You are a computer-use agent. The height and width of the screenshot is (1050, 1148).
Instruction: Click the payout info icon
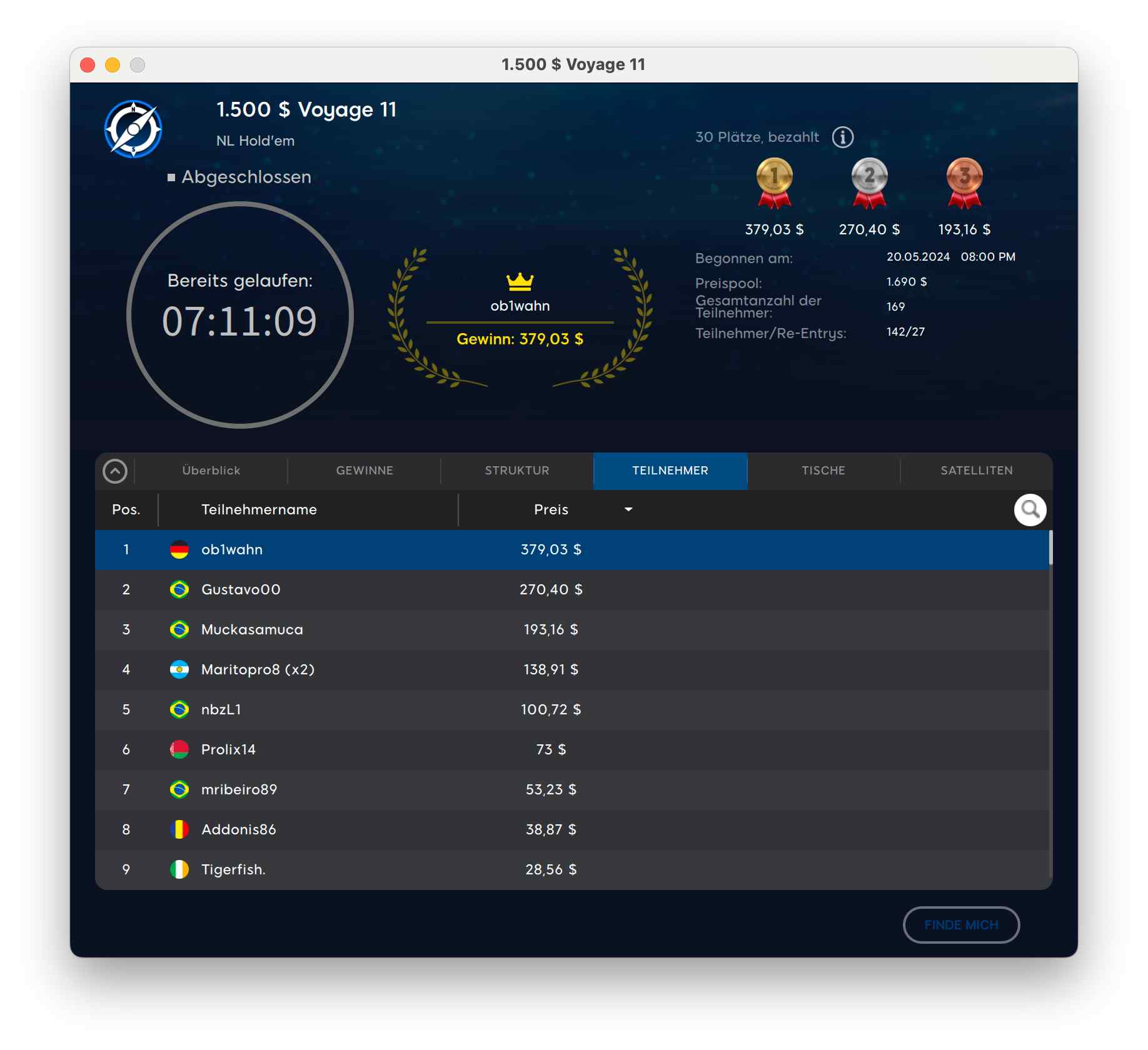click(842, 137)
